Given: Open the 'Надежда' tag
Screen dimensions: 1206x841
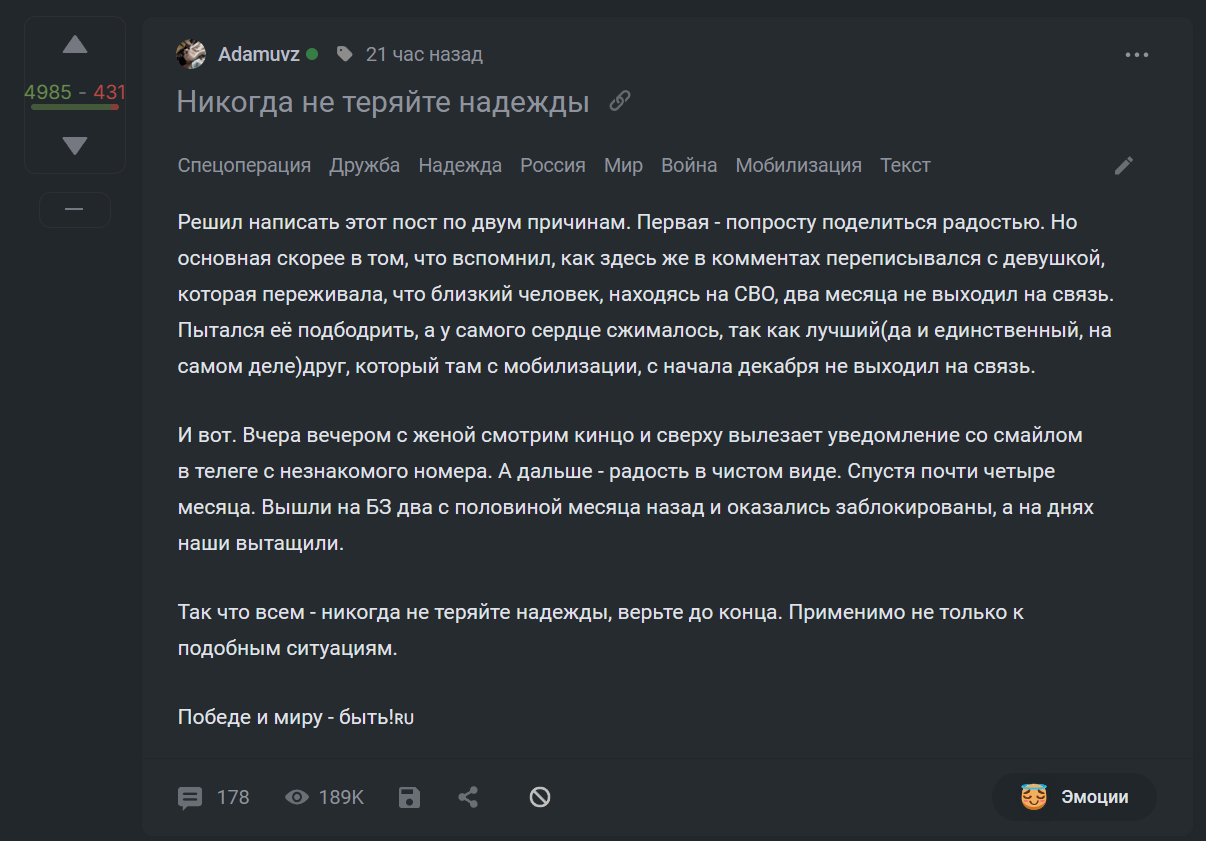Looking at the screenshot, I should pos(460,165).
